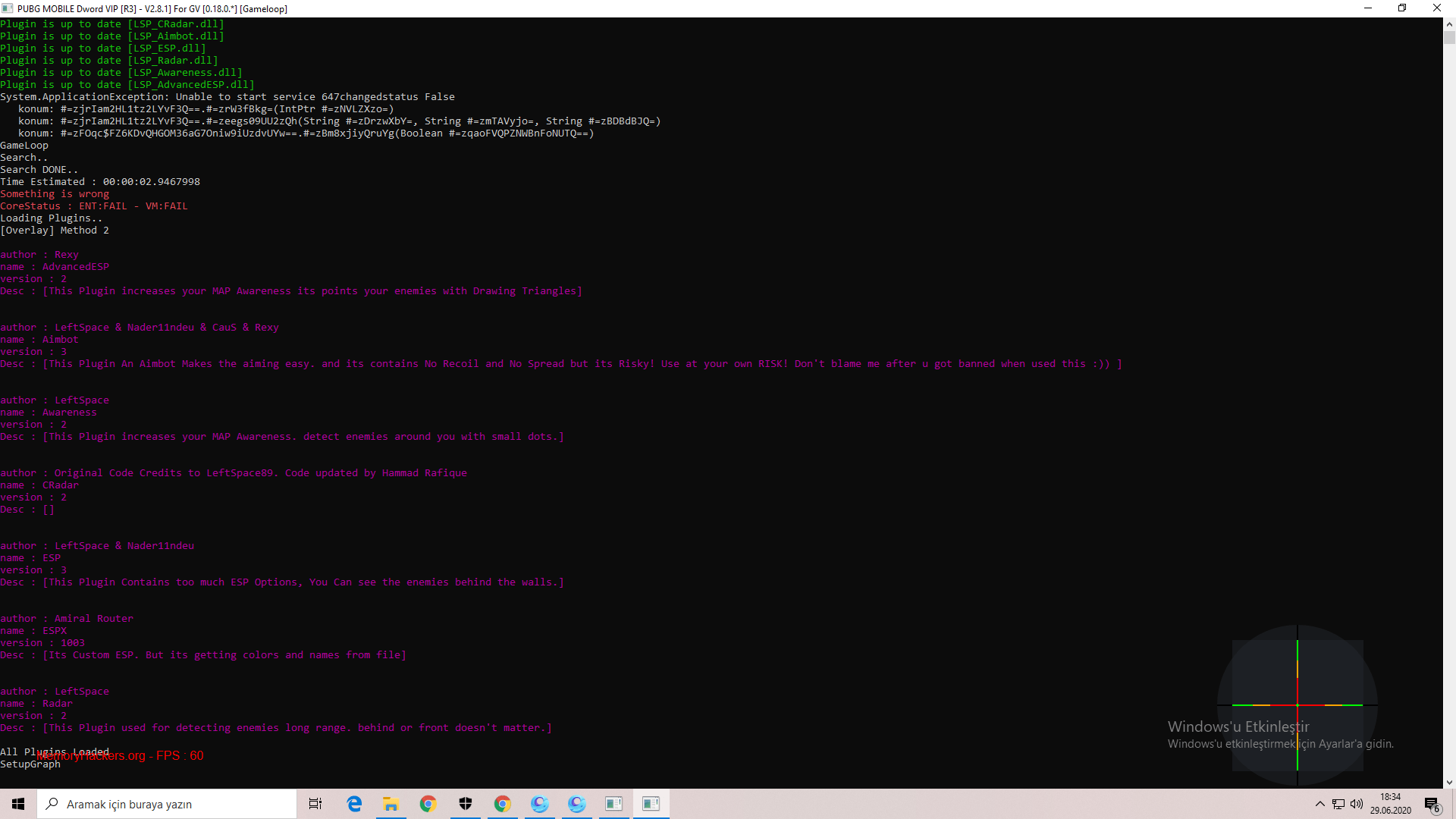Click the 'Search DONE..' line
The height and width of the screenshot is (819, 1456).
click(x=39, y=170)
